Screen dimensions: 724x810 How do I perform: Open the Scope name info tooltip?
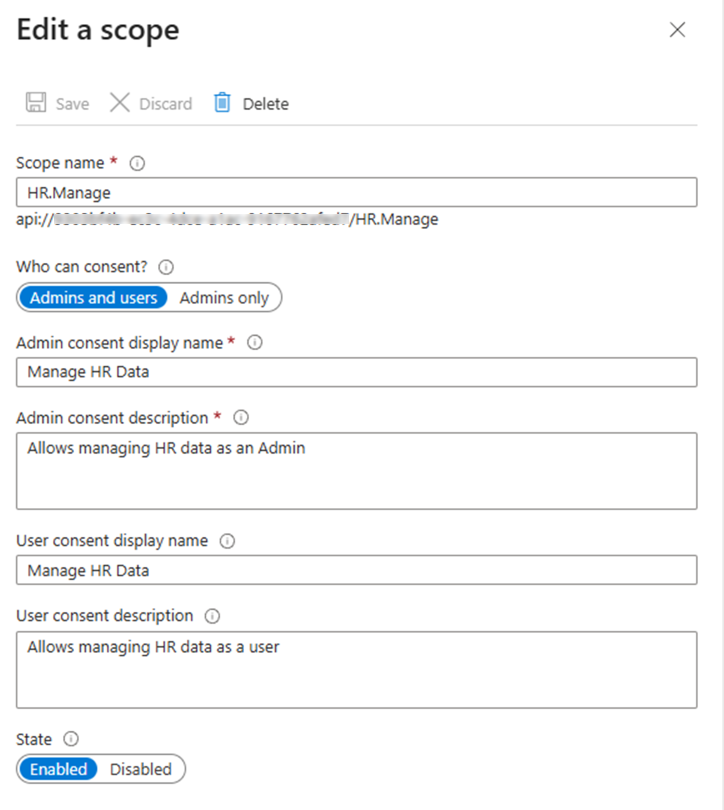(x=137, y=162)
